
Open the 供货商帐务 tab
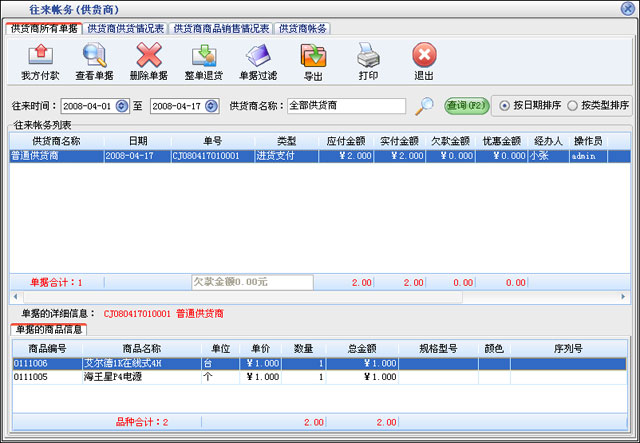(302, 28)
